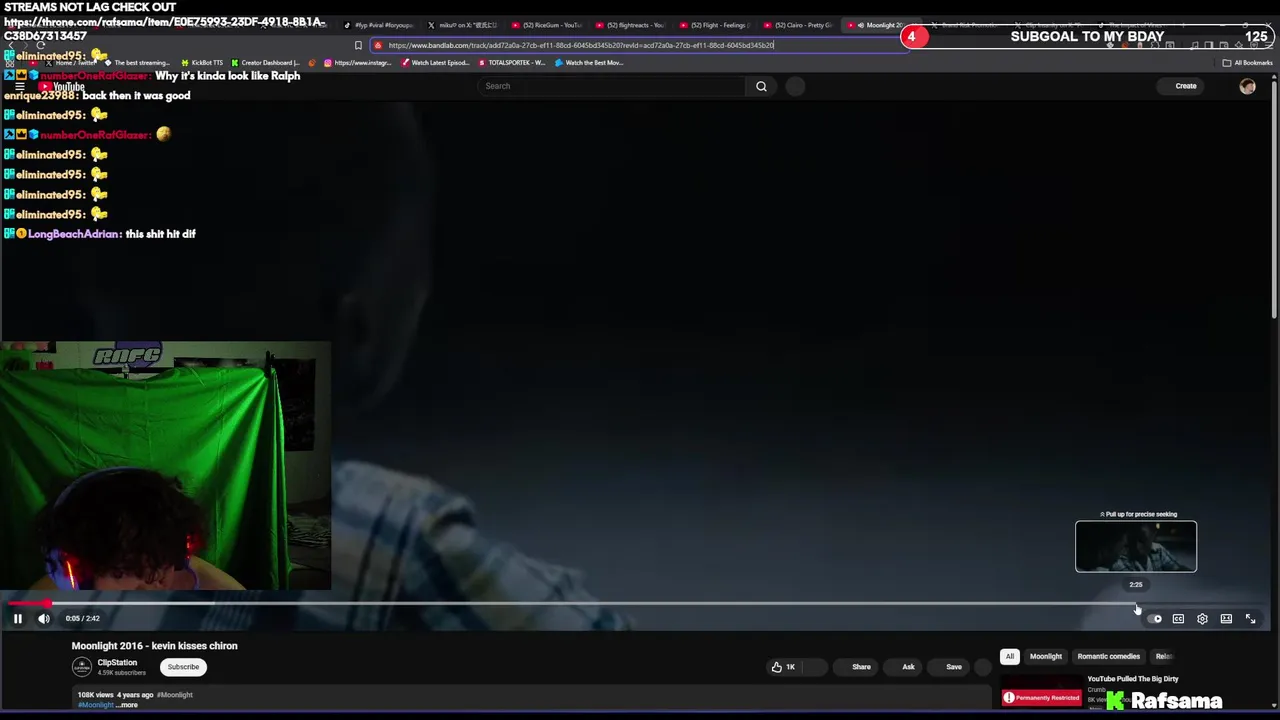Open ClipStation channel avatar
Screen dimensions: 1280x720
[82, 667]
